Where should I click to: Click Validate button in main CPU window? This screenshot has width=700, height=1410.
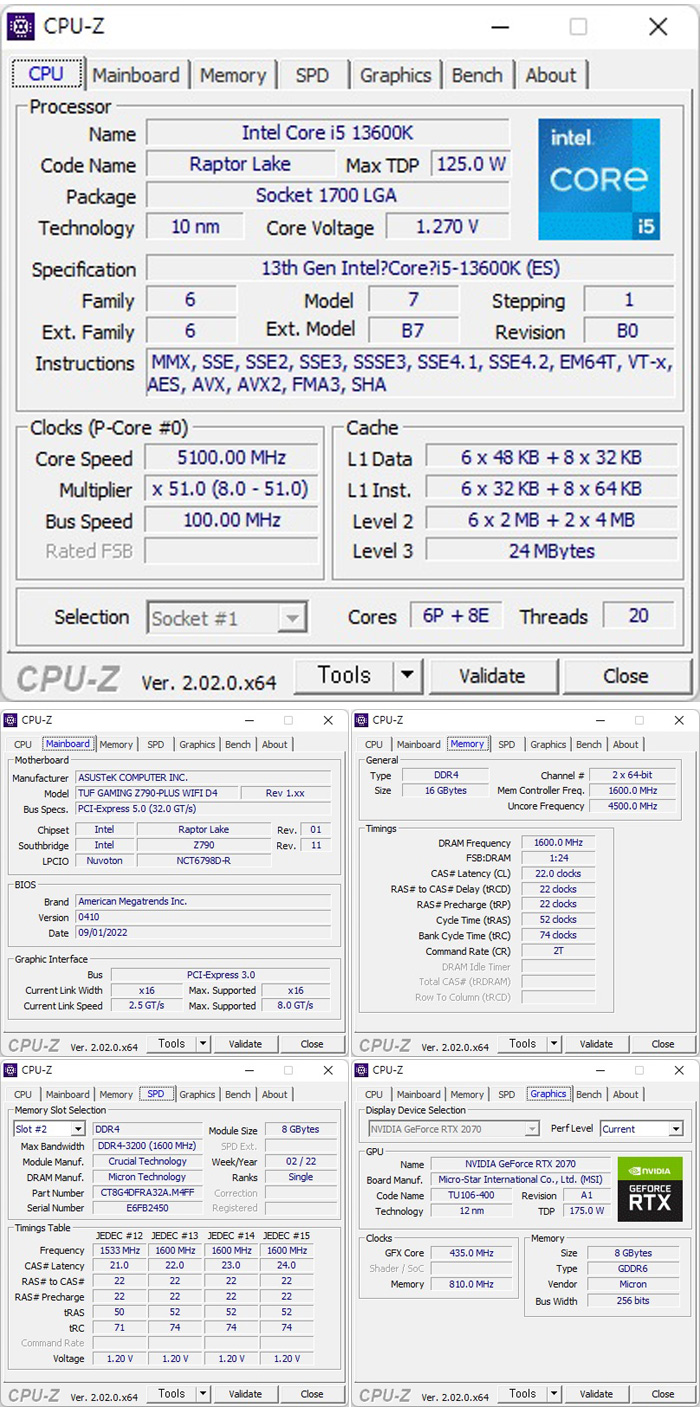point(491,676)
